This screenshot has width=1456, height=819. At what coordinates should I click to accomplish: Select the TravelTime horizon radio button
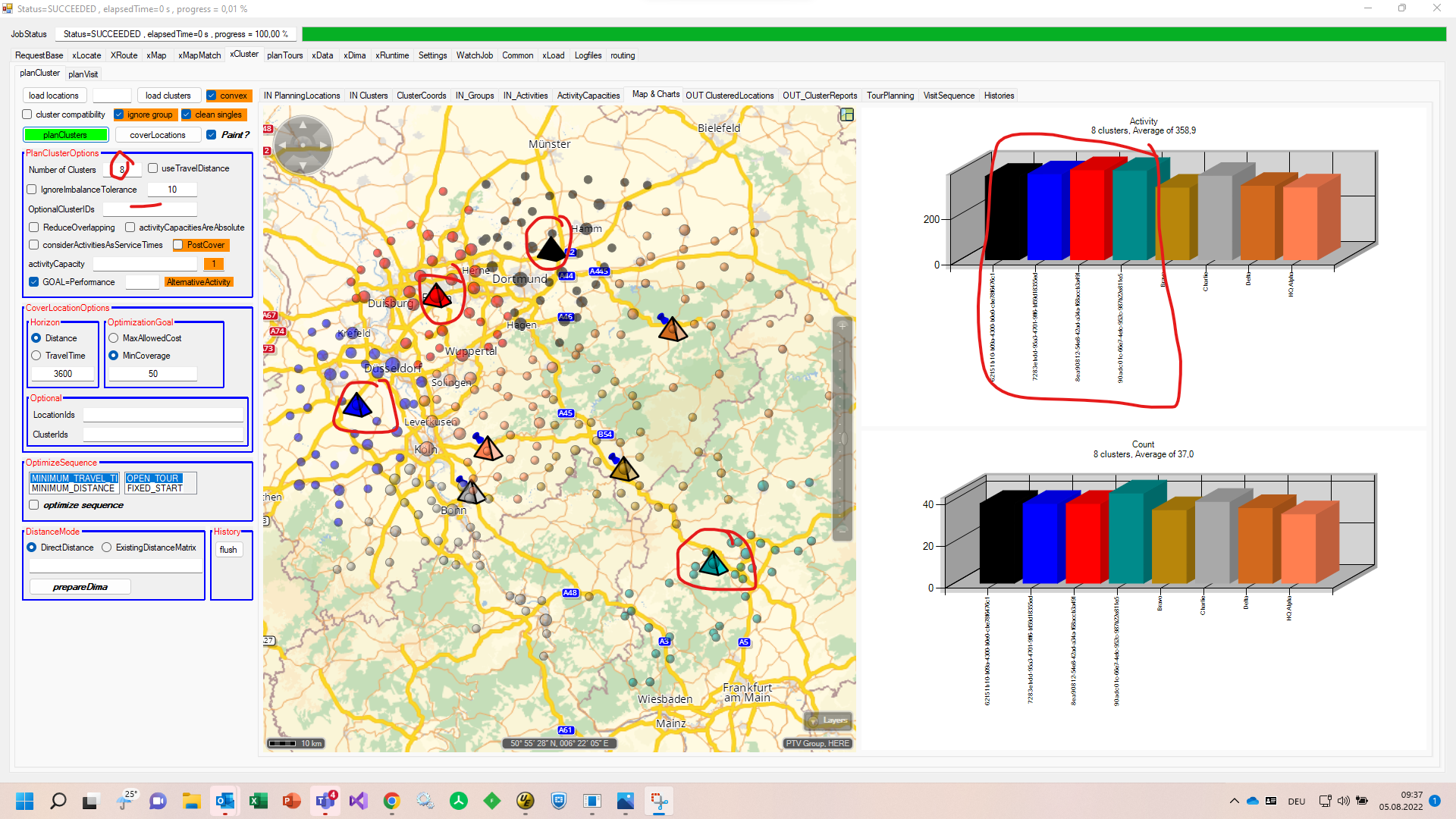pyautogui.click(x=36, y=356)
